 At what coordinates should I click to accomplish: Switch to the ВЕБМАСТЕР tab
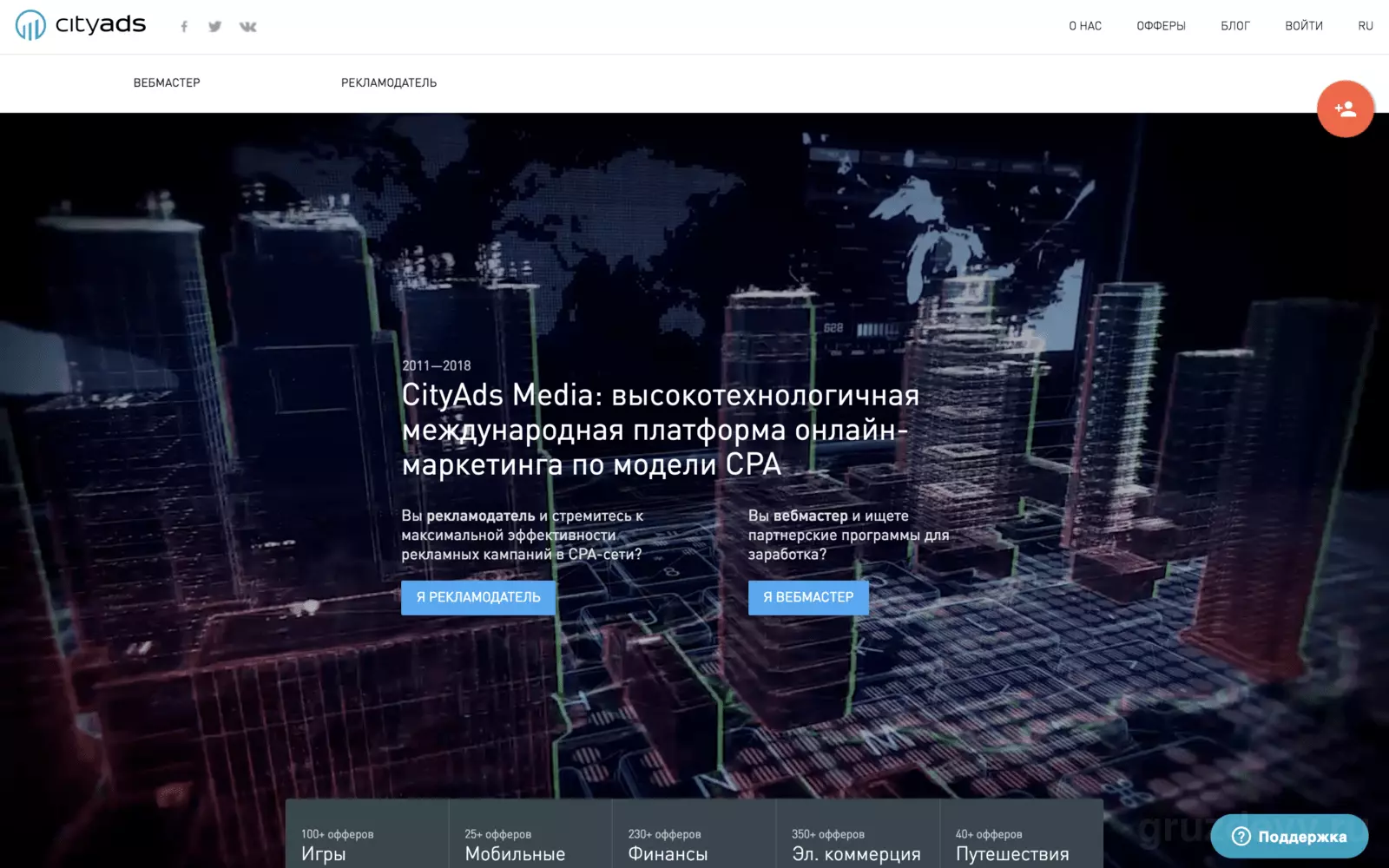(167, 82)
